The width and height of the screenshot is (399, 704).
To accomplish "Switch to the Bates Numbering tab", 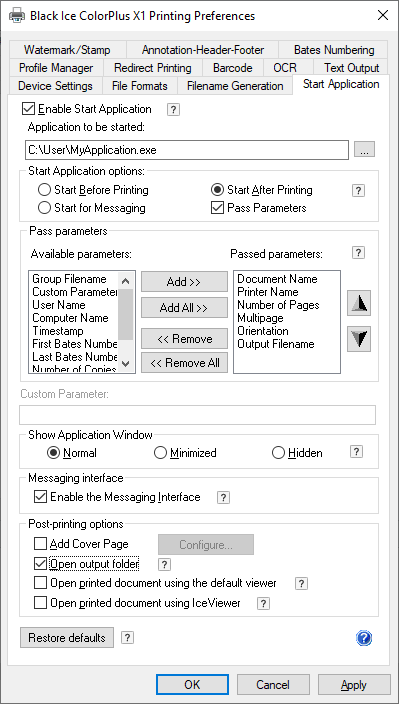I will (x=334, y=50).
